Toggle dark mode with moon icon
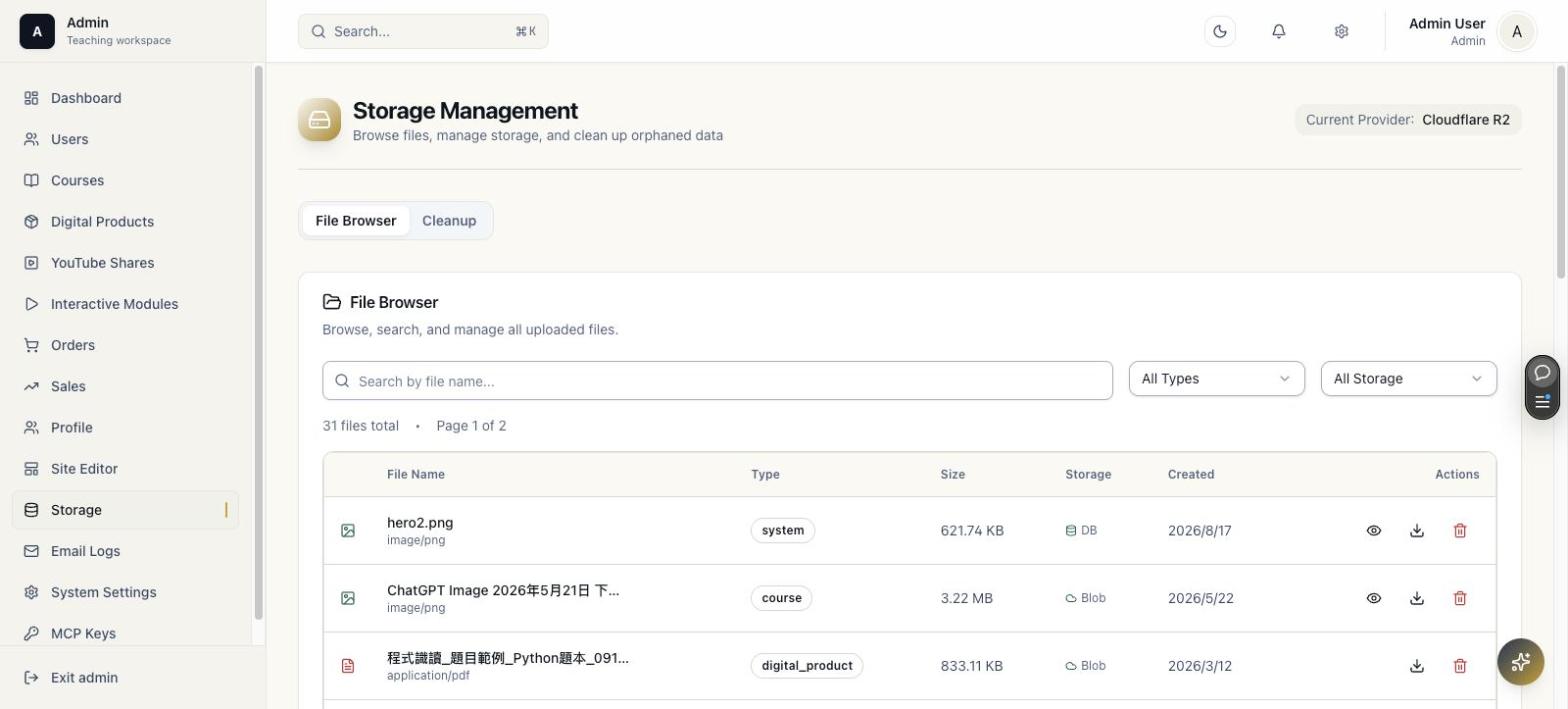1568x709 pixels. click(x=1220, y=31)
